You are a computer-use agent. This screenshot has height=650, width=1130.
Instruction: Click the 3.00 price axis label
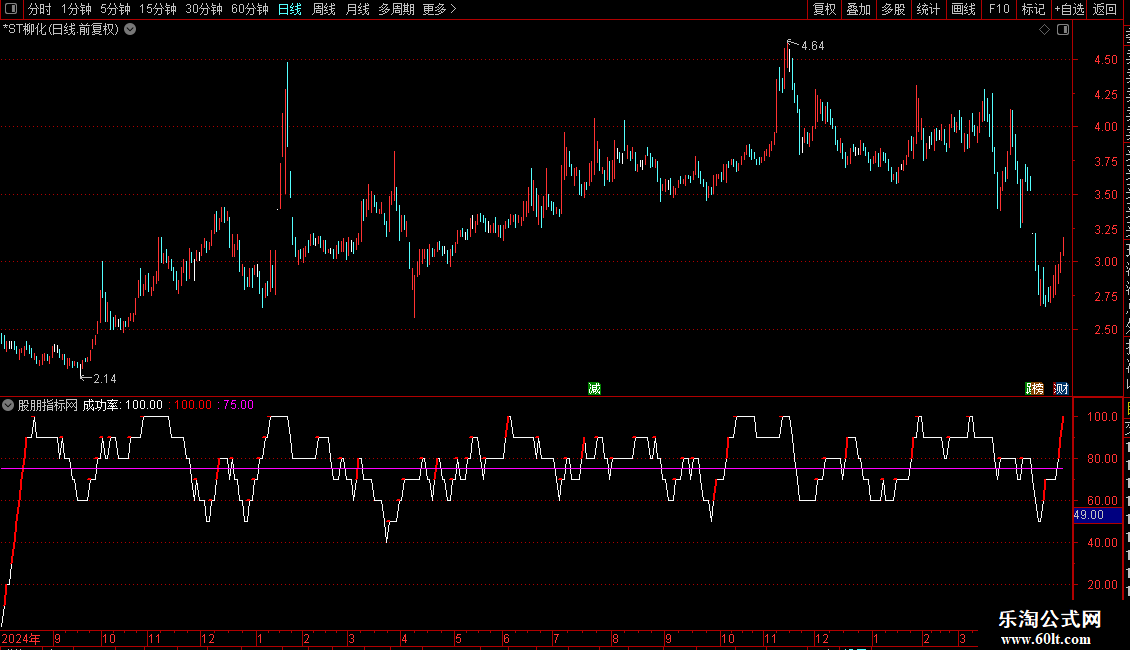click(x=1106, y=262)
